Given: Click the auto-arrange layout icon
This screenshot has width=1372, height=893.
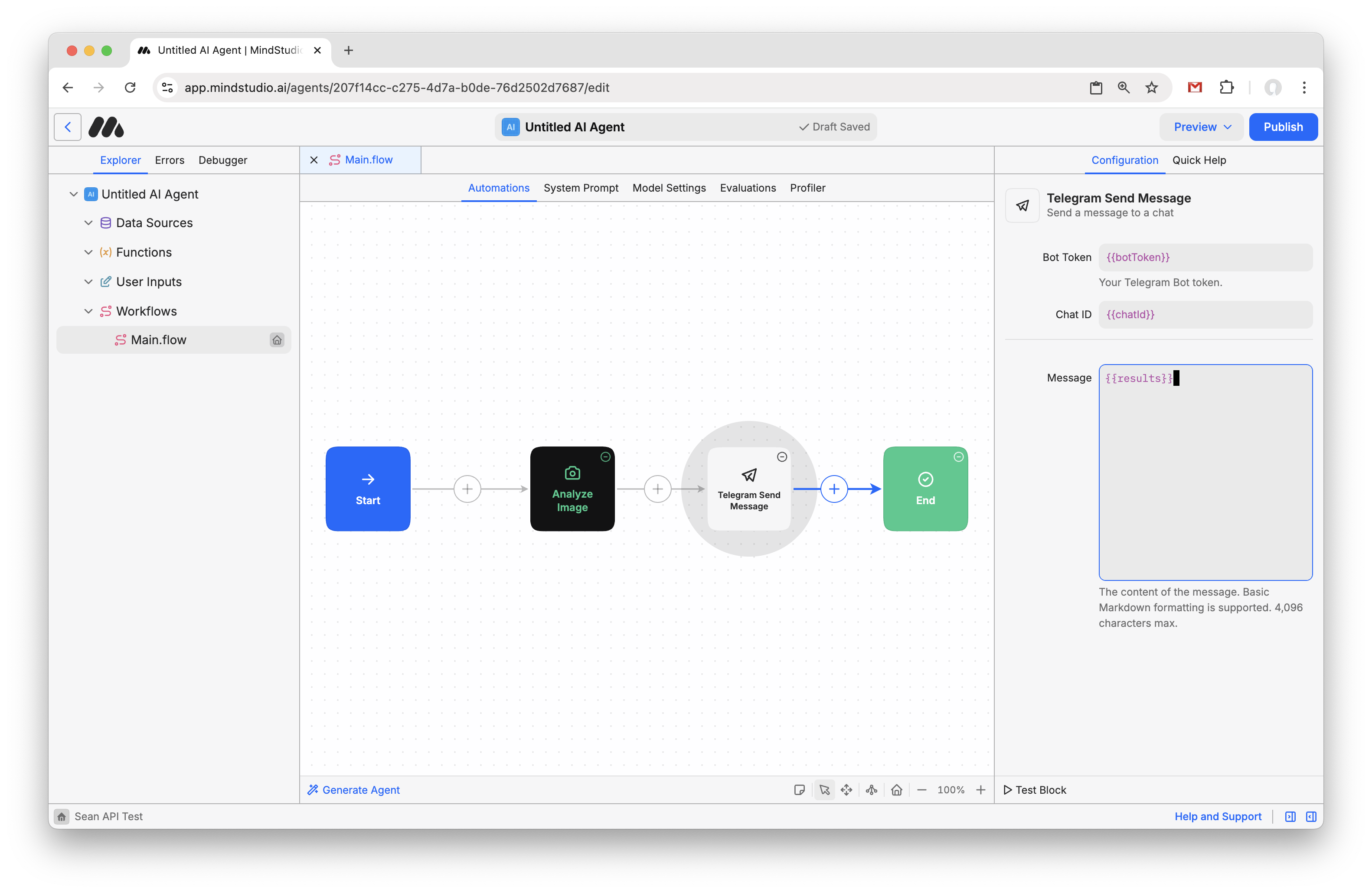Looking at the screenshot, I should (872, 790).
